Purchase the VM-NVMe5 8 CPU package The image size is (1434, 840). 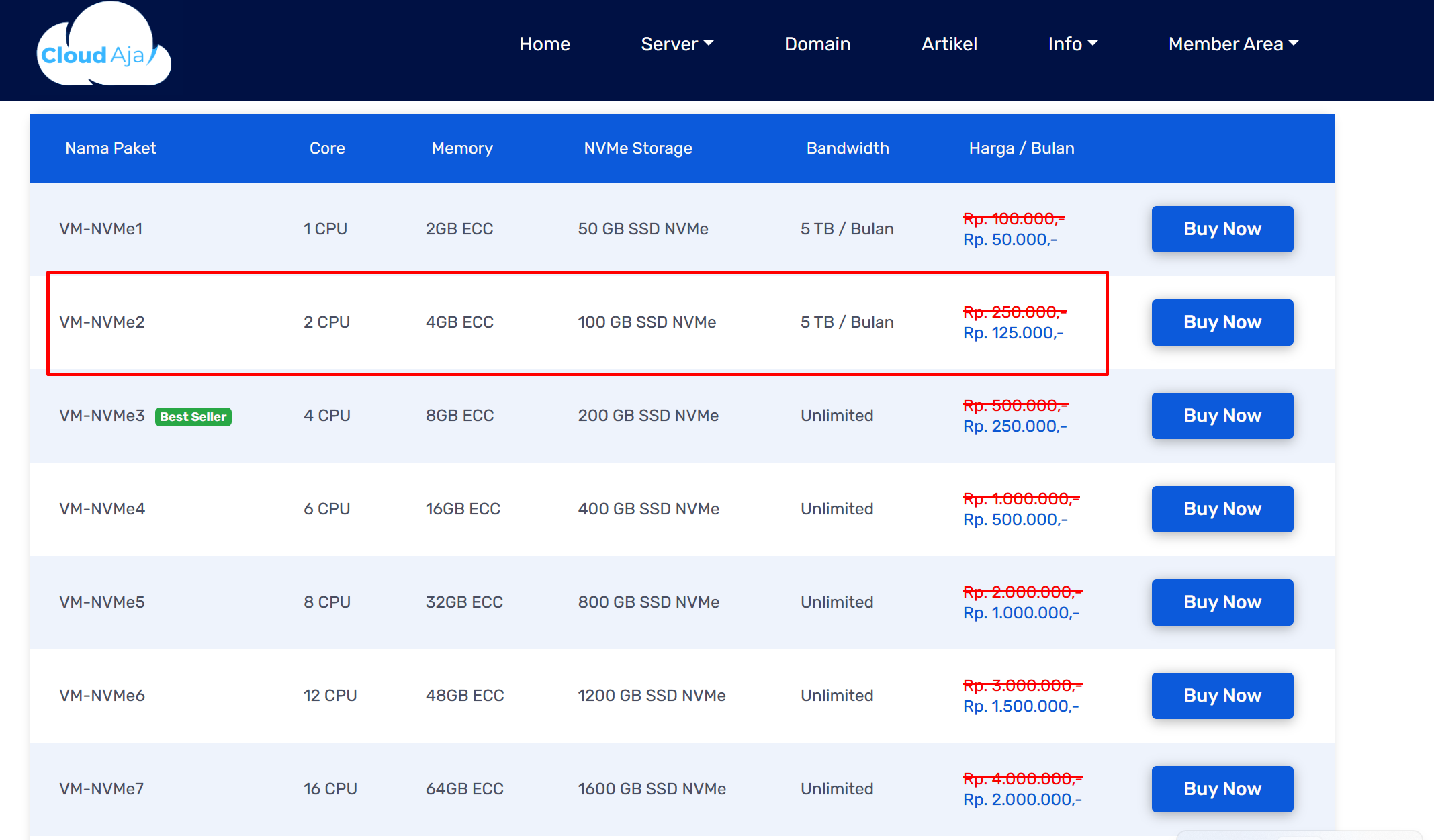(1222, 602)
